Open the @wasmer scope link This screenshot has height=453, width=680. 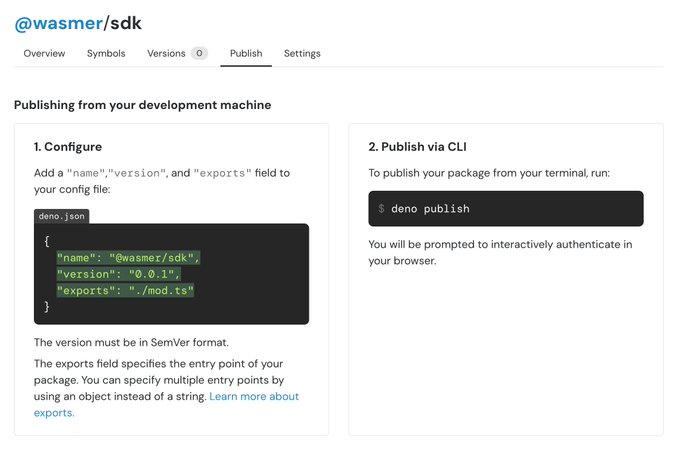(58, 24)
